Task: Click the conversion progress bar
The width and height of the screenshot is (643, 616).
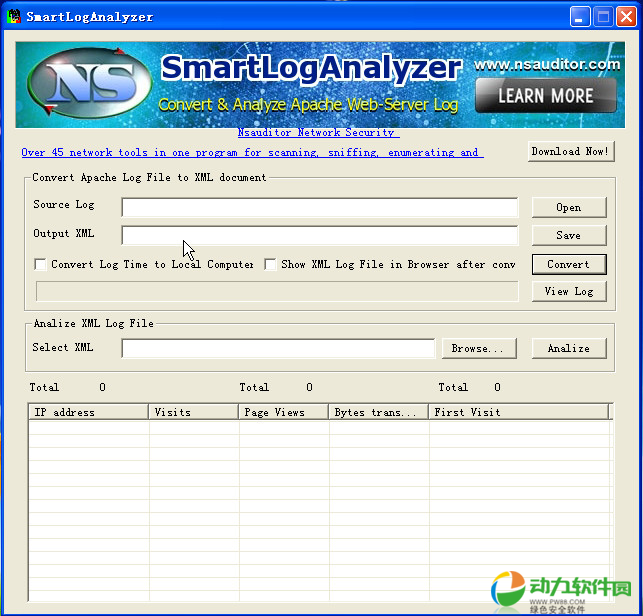Action: pos(277,291)
